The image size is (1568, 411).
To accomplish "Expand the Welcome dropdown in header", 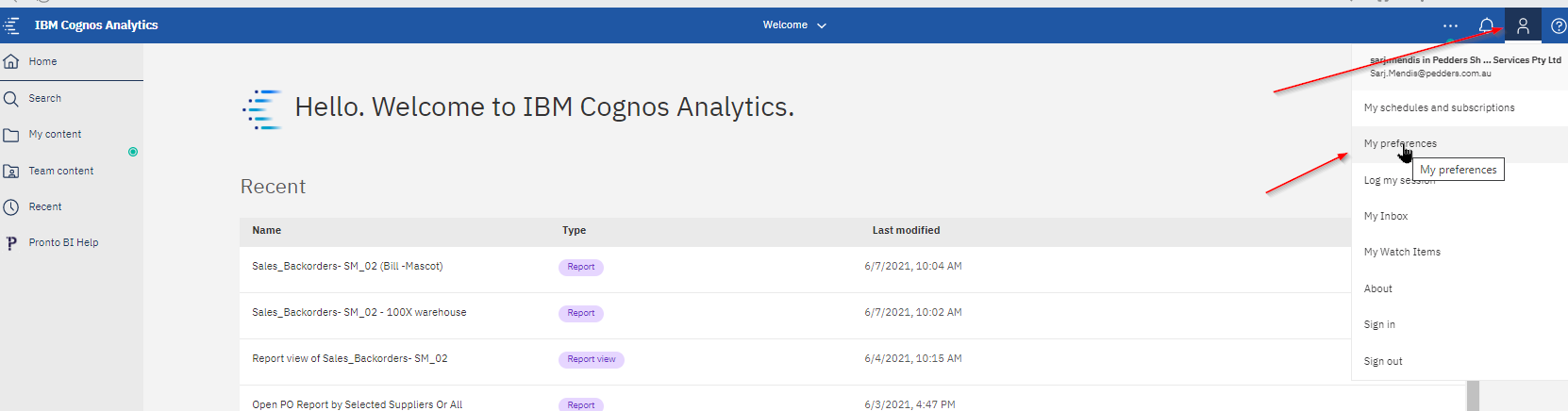I will (x=794, y=25).
